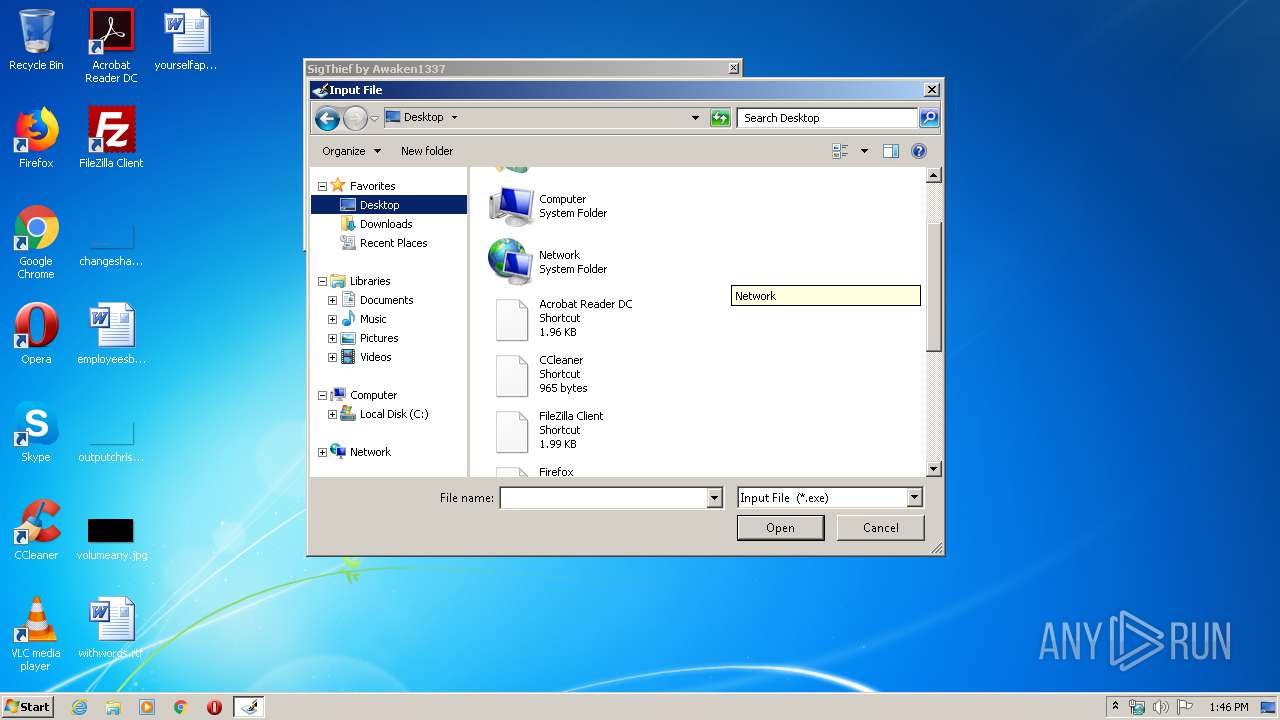Select the Firefox desktop icon
1280x720 pixels.
tap(36, 138)
